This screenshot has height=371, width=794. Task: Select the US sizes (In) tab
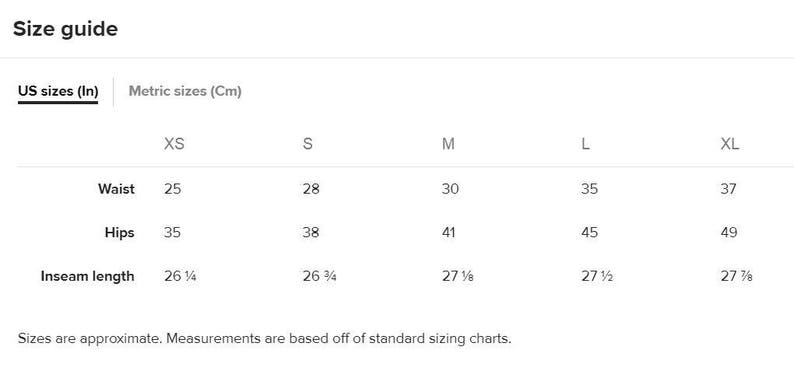pos(58,92)
